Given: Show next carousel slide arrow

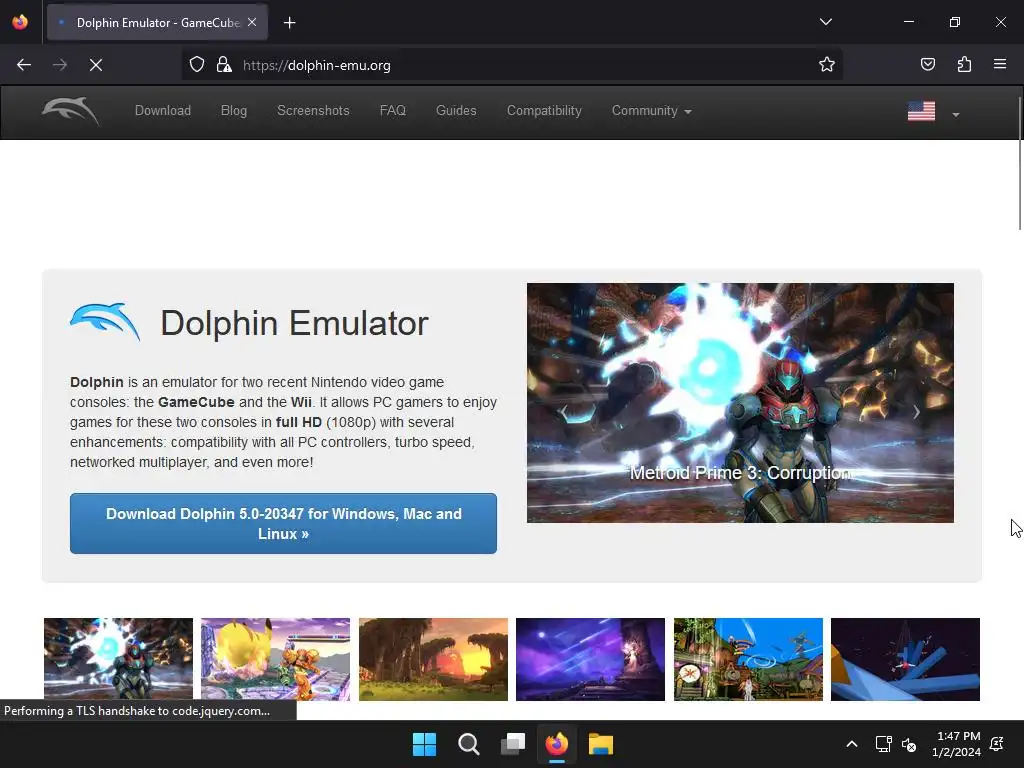Looking at the screenshot, I should (916, 411).
